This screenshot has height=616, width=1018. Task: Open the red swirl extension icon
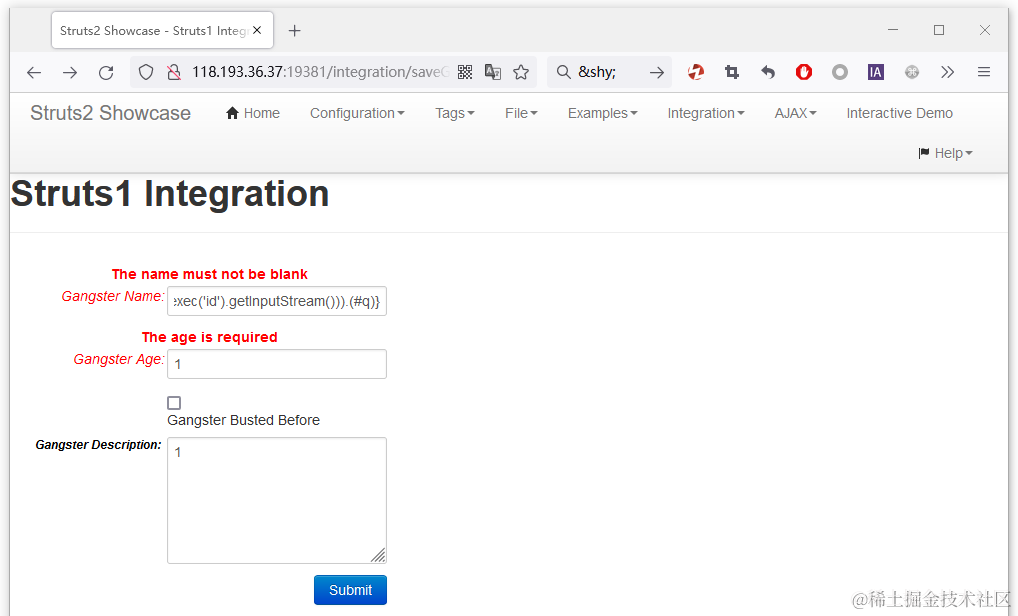tap(696, 72)
